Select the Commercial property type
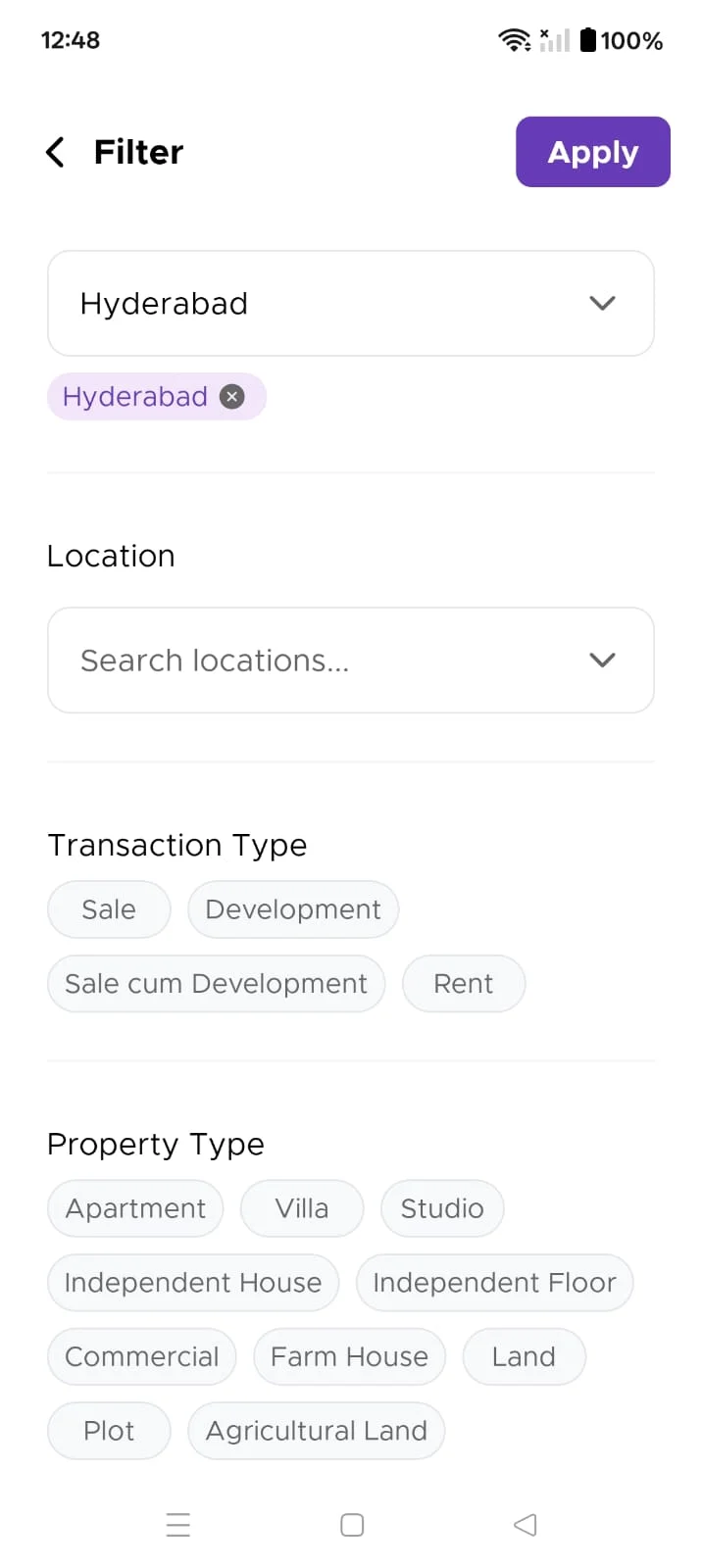Viewport: 702px width, 1568px height. [142, 1357]
